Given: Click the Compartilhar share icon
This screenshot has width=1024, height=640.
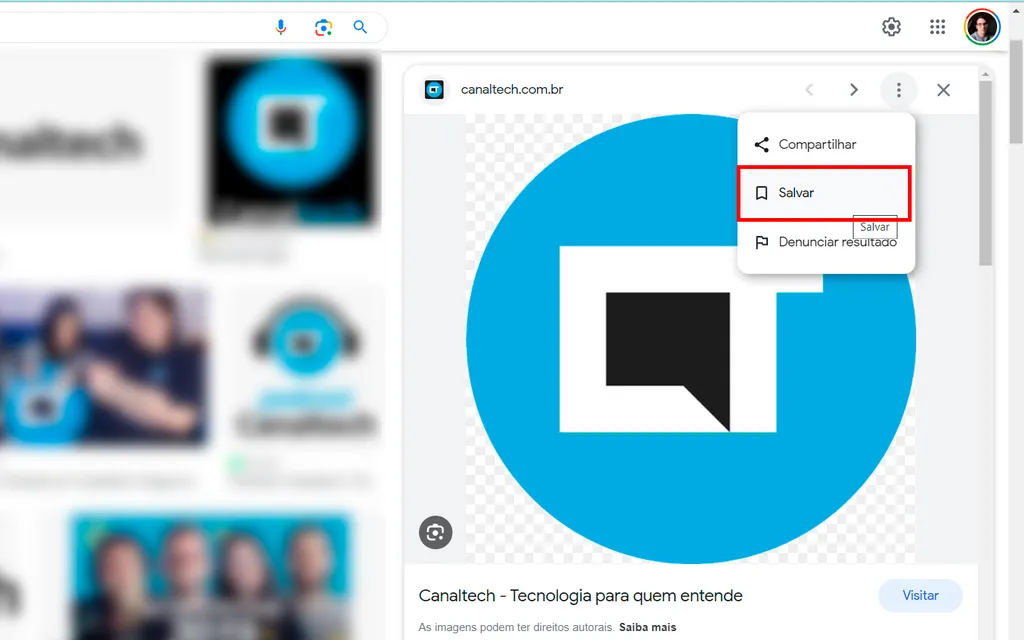Looking at the screenshot, I should tap(760, 144).
